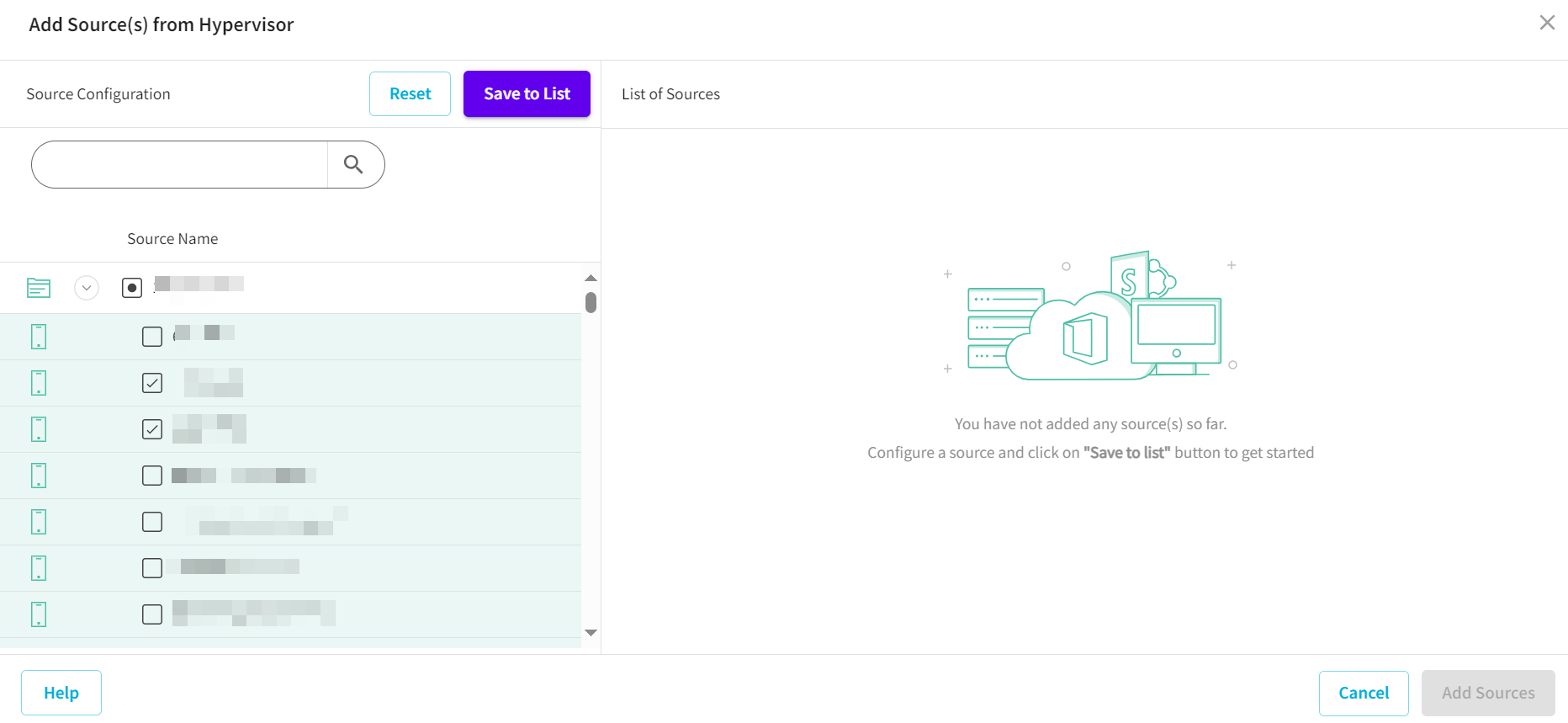Click the device icon in fourth child row

point(39,476)
